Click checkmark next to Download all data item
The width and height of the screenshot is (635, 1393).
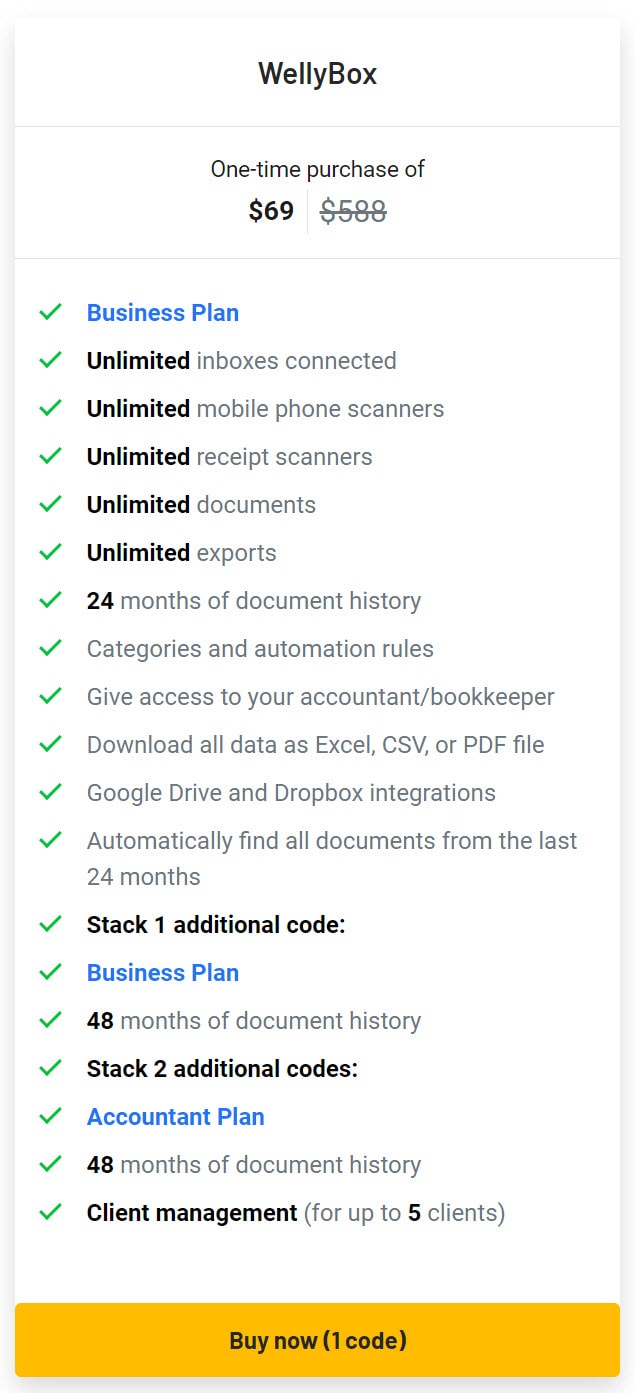click(50, 745)
